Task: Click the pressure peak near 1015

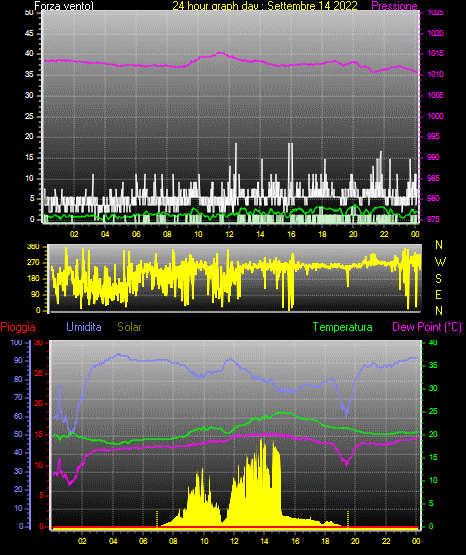Action: [x=220, y=53]
